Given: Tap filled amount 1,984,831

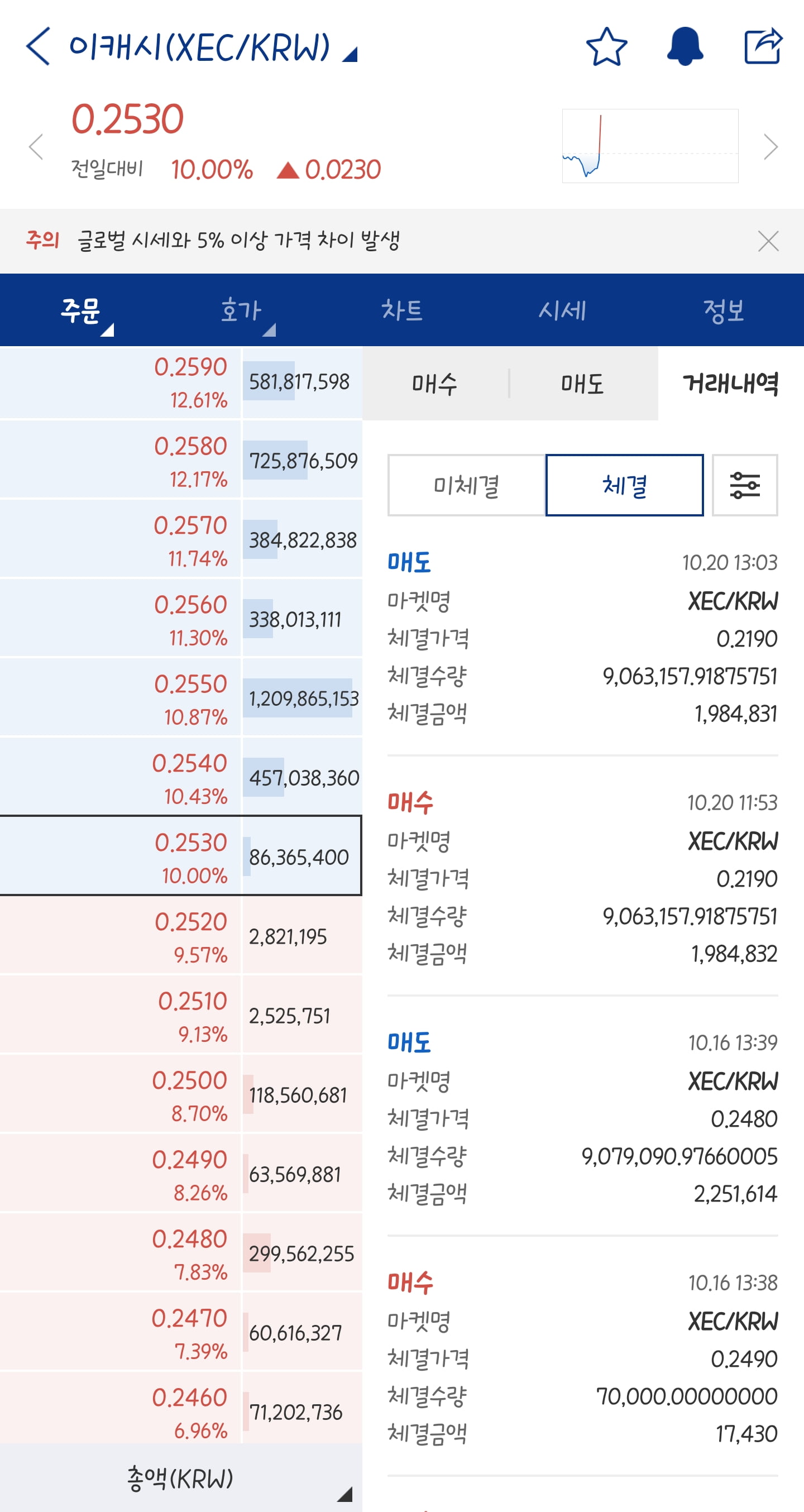Looking at the screenshot, I should [x=736, y=714].
